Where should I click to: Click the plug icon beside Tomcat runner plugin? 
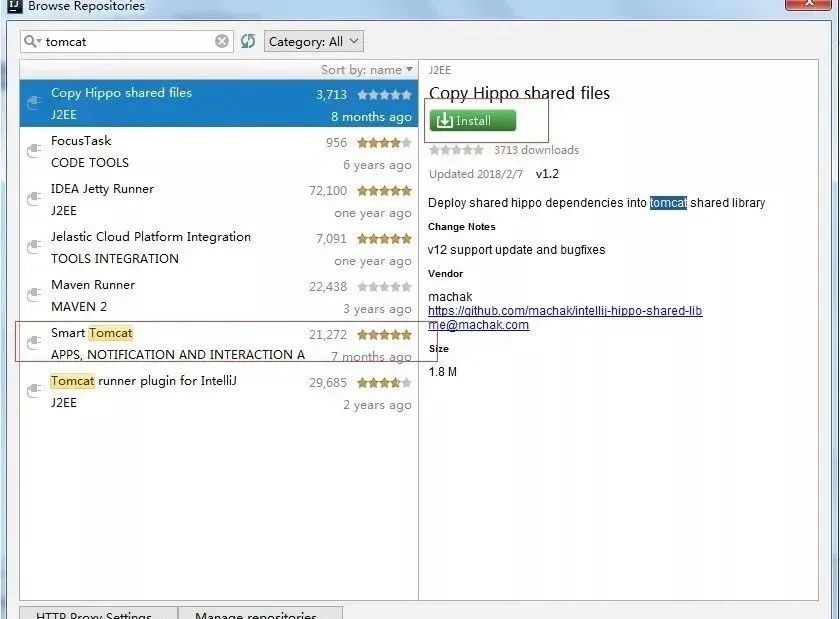[x=34, y=390]
